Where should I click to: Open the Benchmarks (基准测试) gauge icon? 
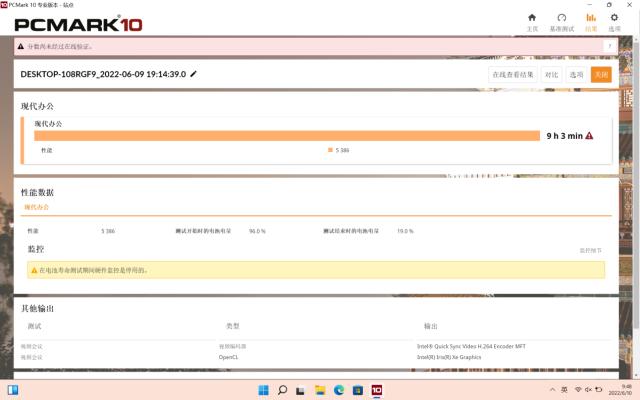562,18
